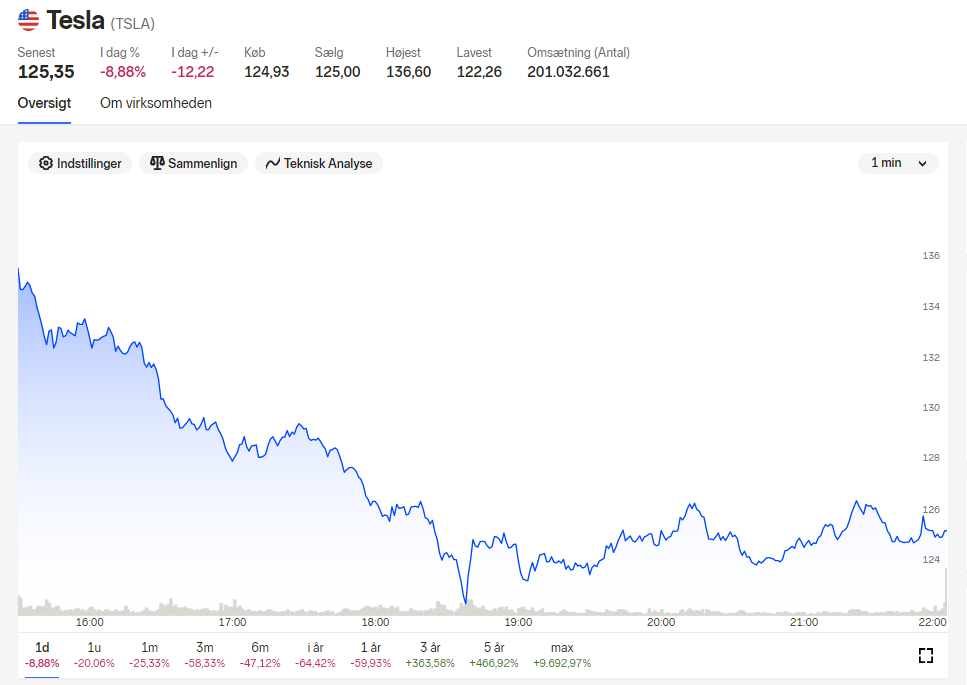Click the 18:00 time axis label
The image size is (967, 685).
click(376, 622)
